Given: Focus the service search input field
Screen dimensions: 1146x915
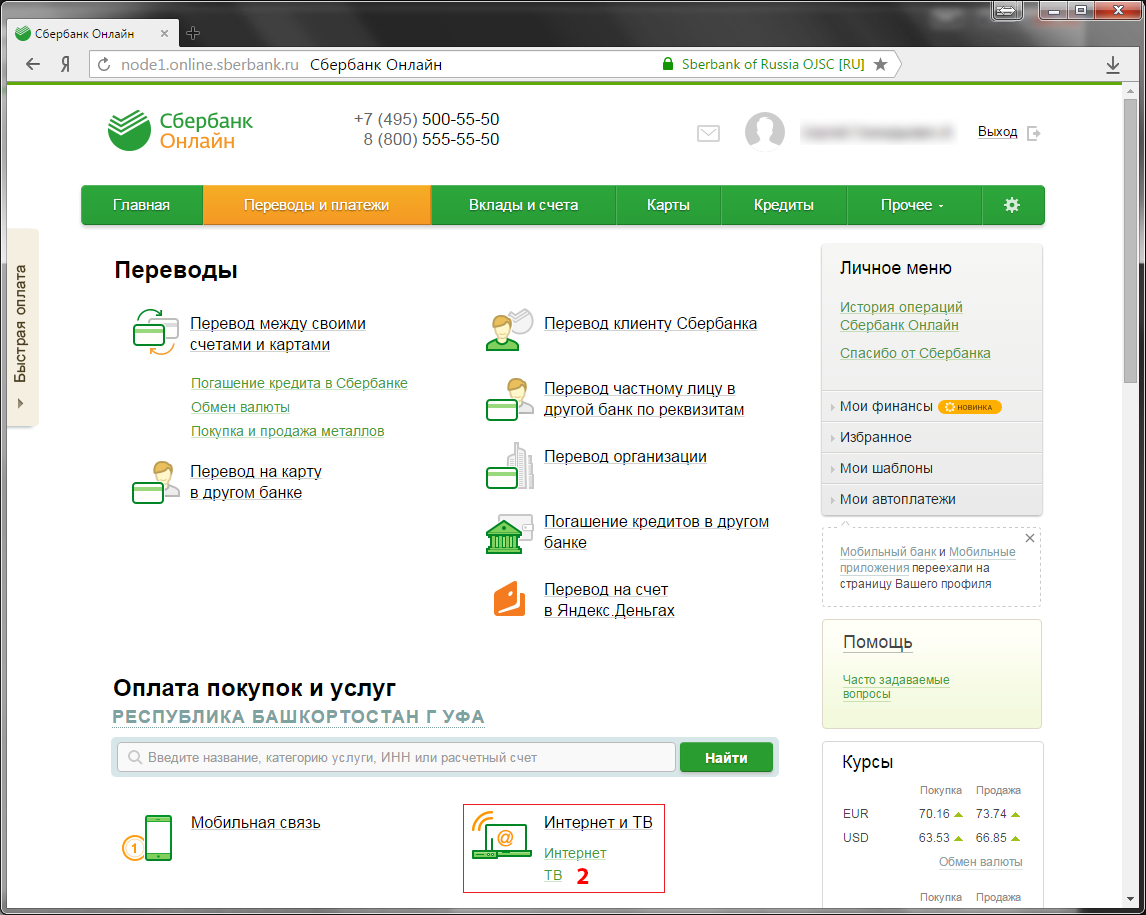Looking at the screenshot, I should click(396, 757).
